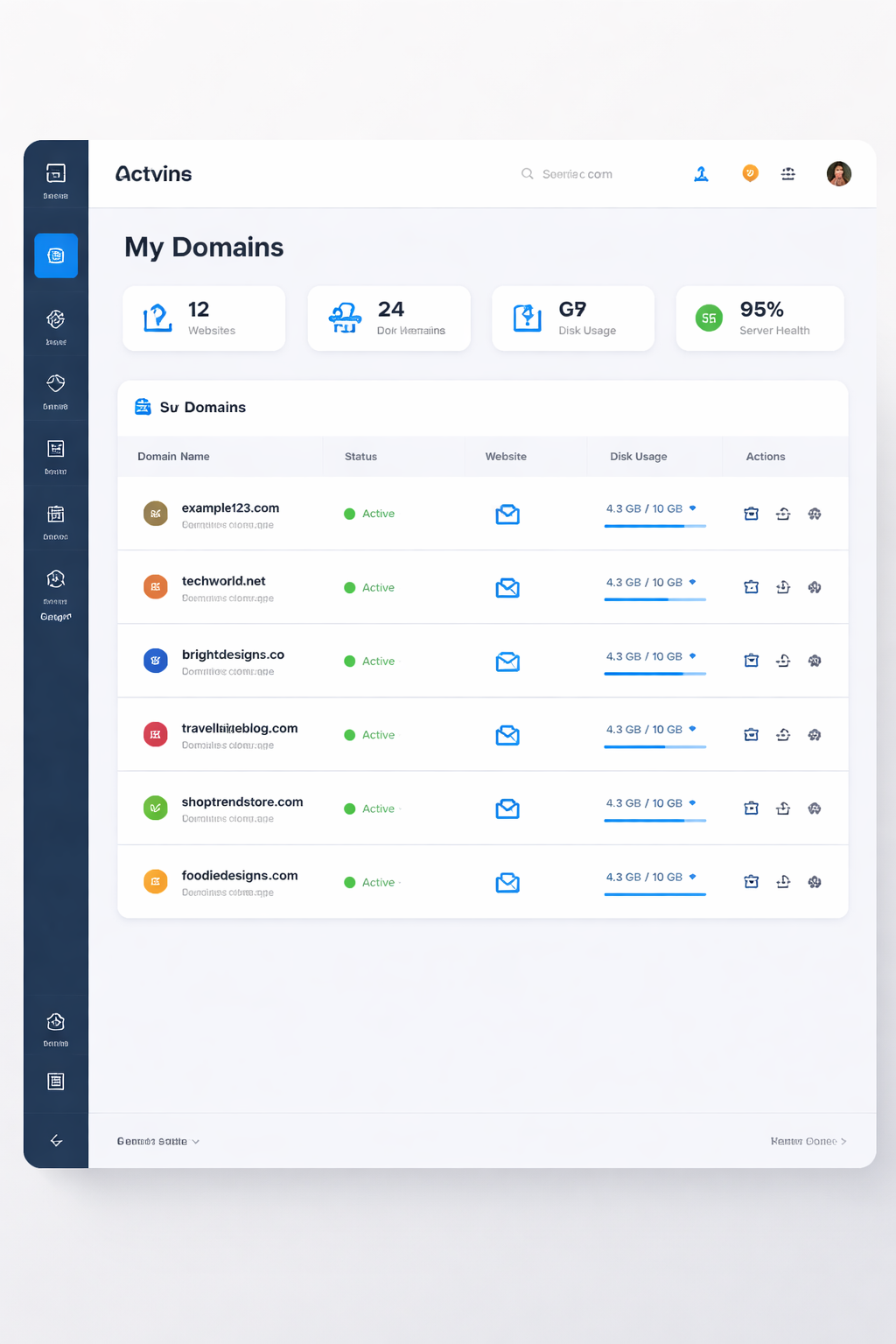Expand disk usage dropdown for techworld.net
The height and width of the screenshot is (1344, 896).
692,581
